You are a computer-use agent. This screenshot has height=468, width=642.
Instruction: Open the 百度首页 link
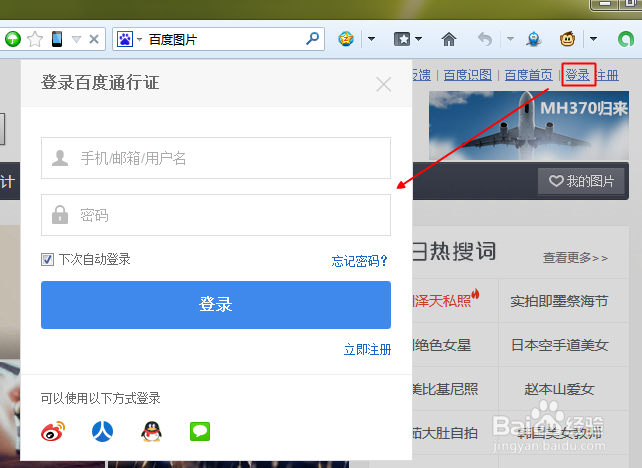coord(529,75)
